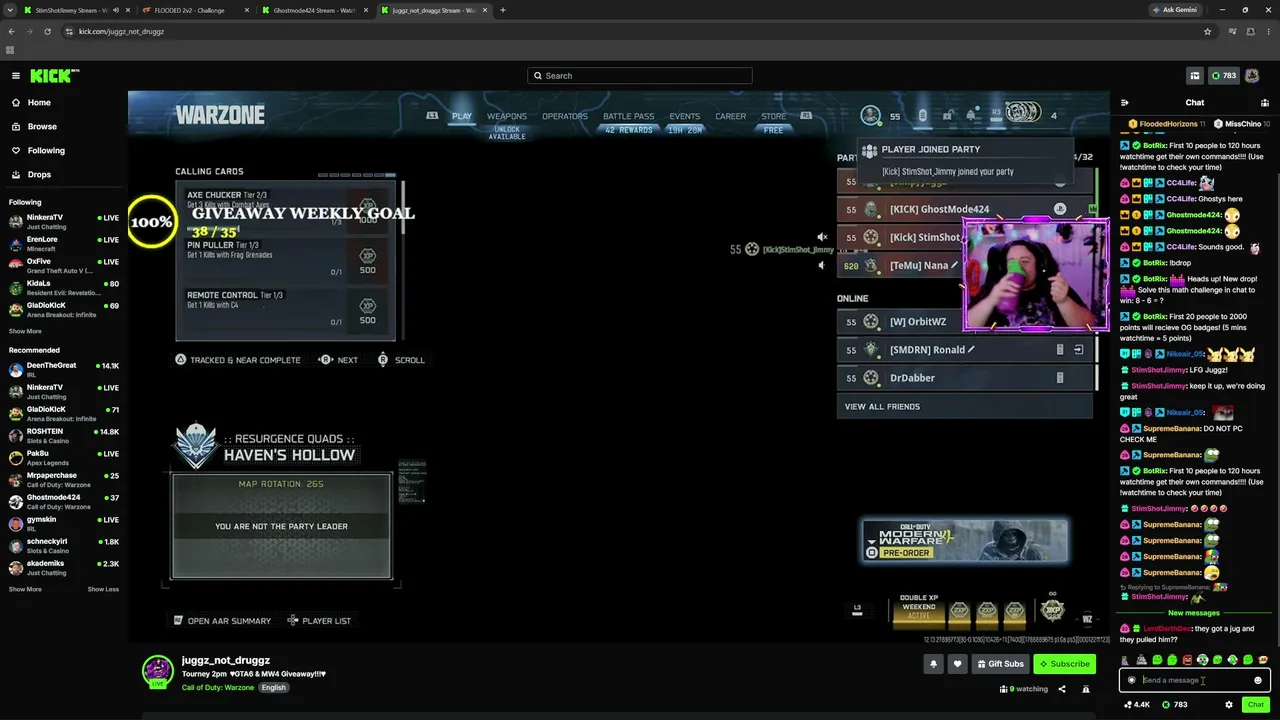The image size is (1280, 720).
Task: Open the Call of Duty: Warzone category link
Action: tap(218, 688)
